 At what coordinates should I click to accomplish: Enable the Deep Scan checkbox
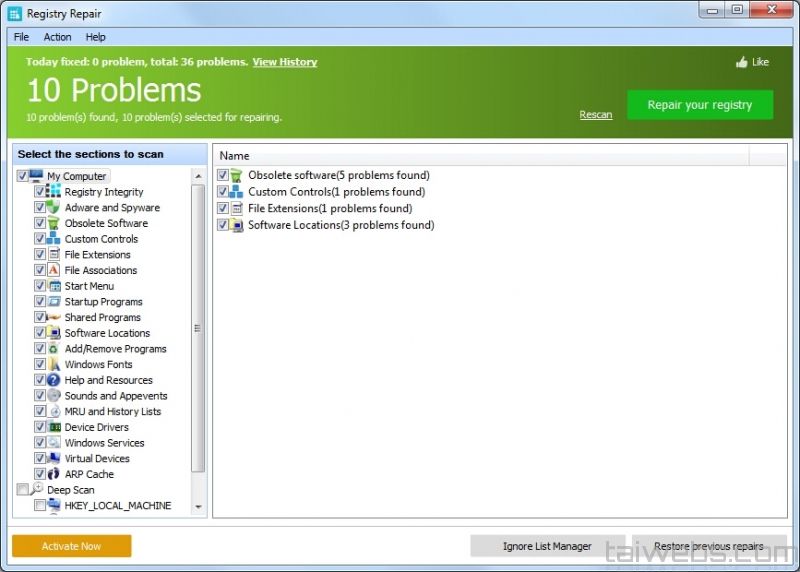[23, 490]
